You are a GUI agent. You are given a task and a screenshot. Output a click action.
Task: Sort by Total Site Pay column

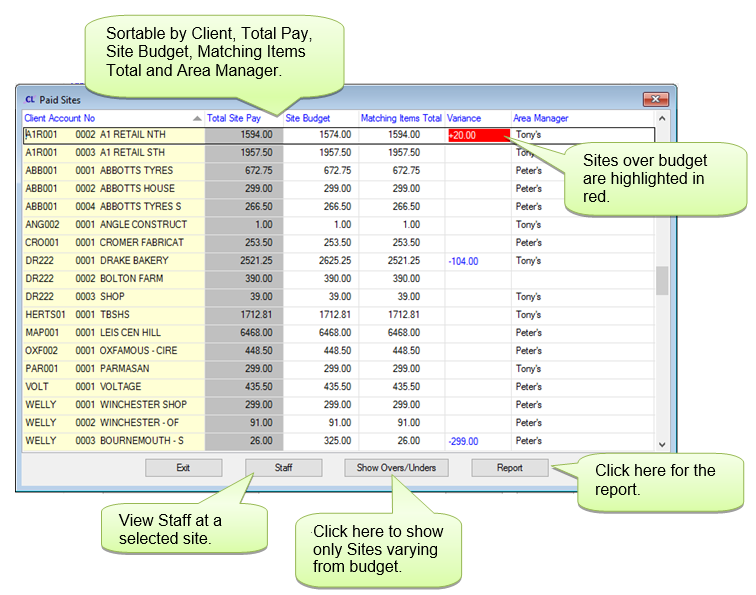coord(233,118)
